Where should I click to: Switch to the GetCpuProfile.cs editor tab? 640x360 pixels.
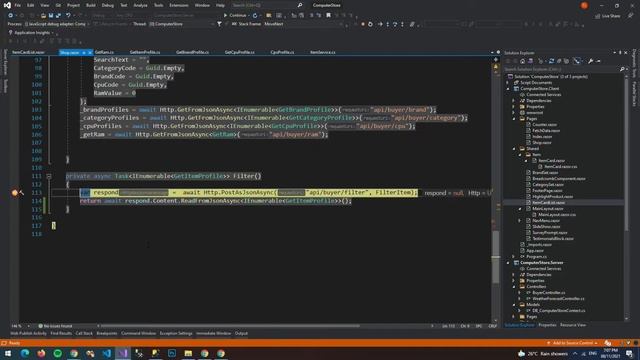pyautogui.click(x=240, y=52)
